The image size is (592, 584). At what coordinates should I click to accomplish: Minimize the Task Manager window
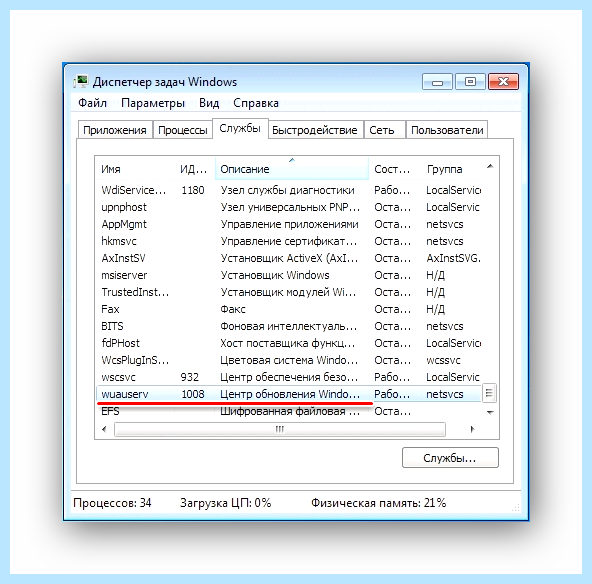pos(437,82)
